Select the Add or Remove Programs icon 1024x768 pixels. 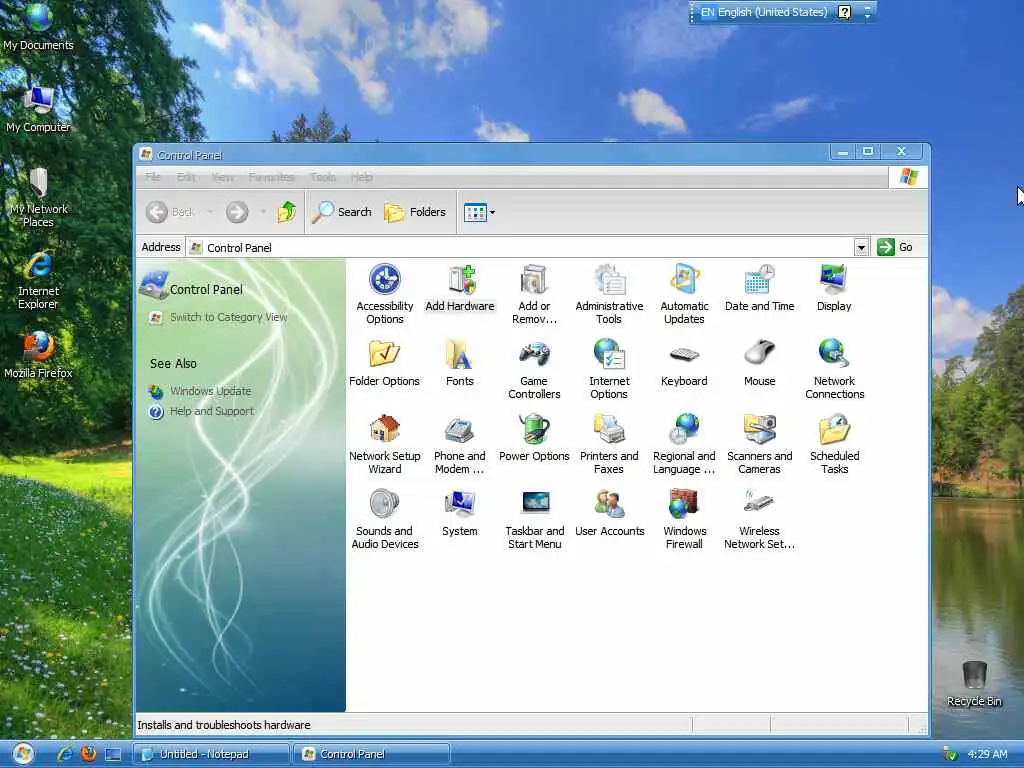tap(534, 293)
